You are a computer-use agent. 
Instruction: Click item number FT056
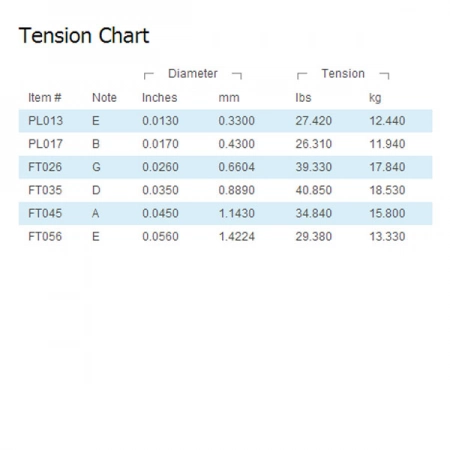[x=45, y=237]
